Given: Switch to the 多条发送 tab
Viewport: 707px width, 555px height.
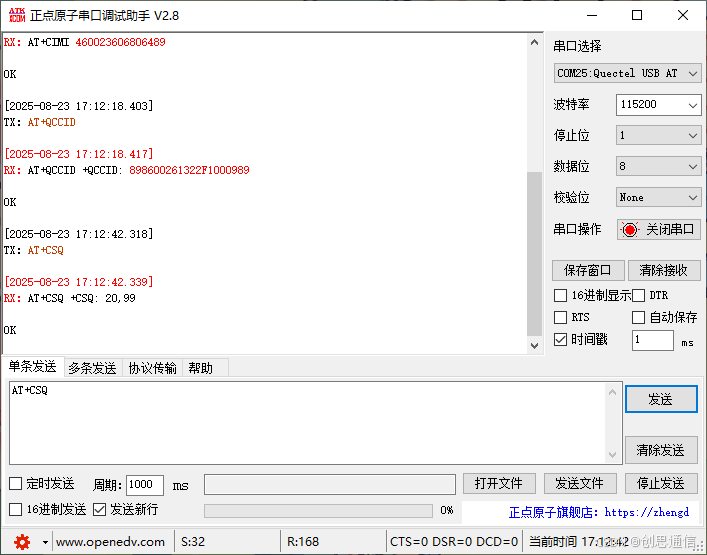Looking at the screenshot, I should (92, 368).
